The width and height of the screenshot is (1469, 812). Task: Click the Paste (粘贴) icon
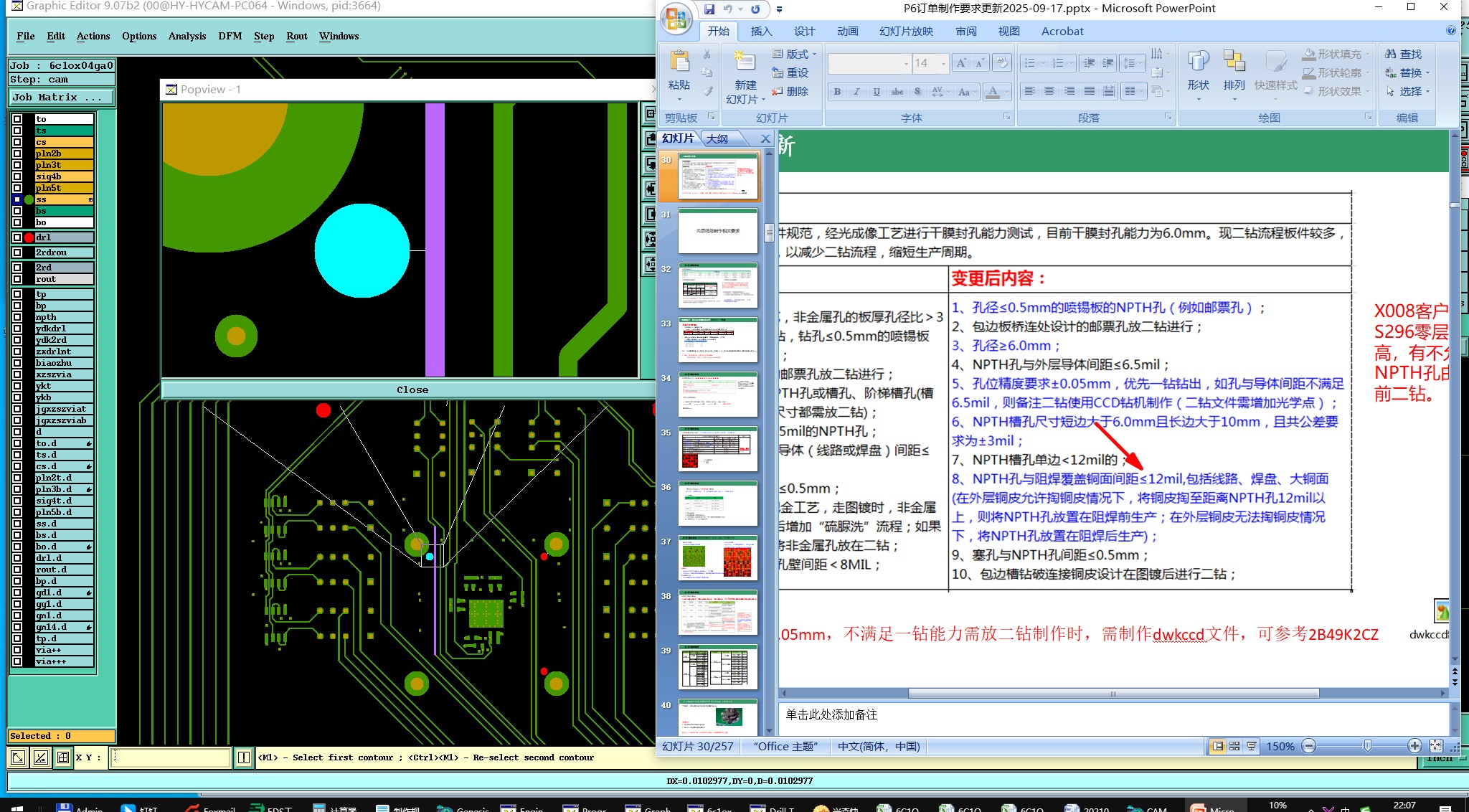(x=679, y=62)
